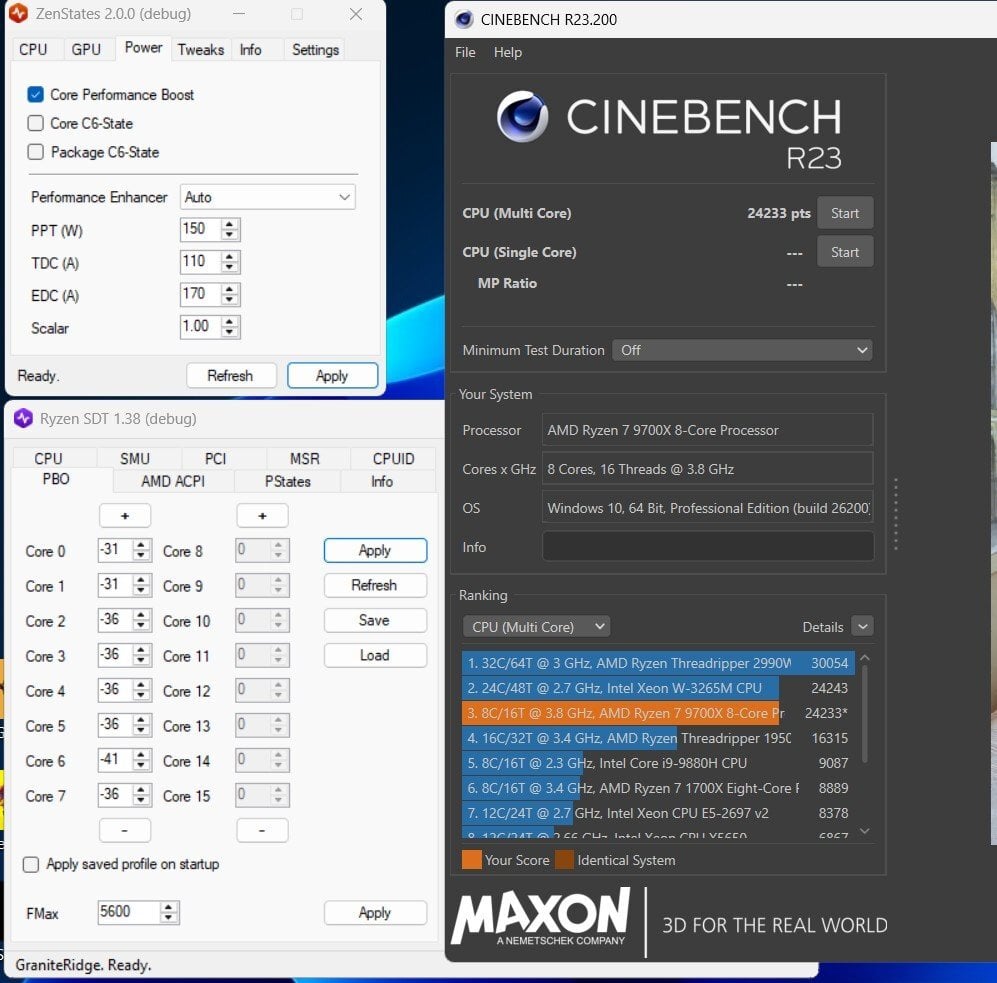
Task: Click the ranking list scrollbar
Action: (x=865, y=715)
